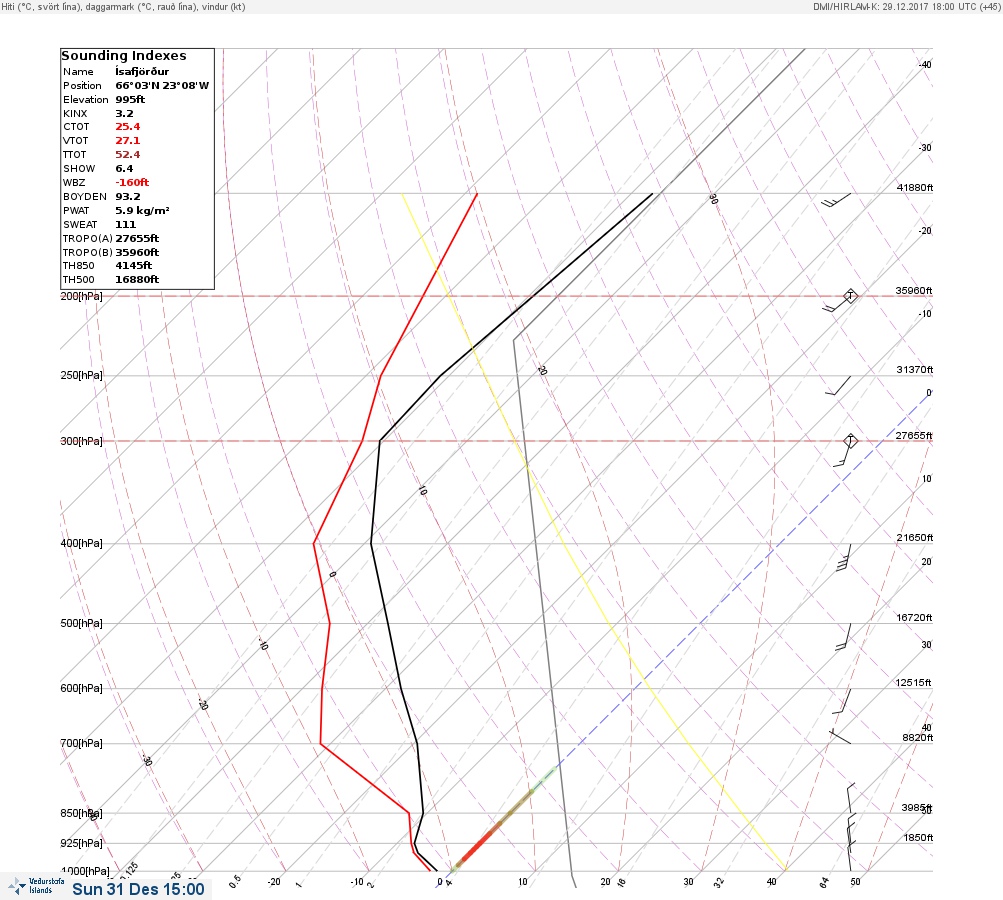Click the KINX value 3.2
Screen dimensions: 1003x900
[x=124, y=113]
